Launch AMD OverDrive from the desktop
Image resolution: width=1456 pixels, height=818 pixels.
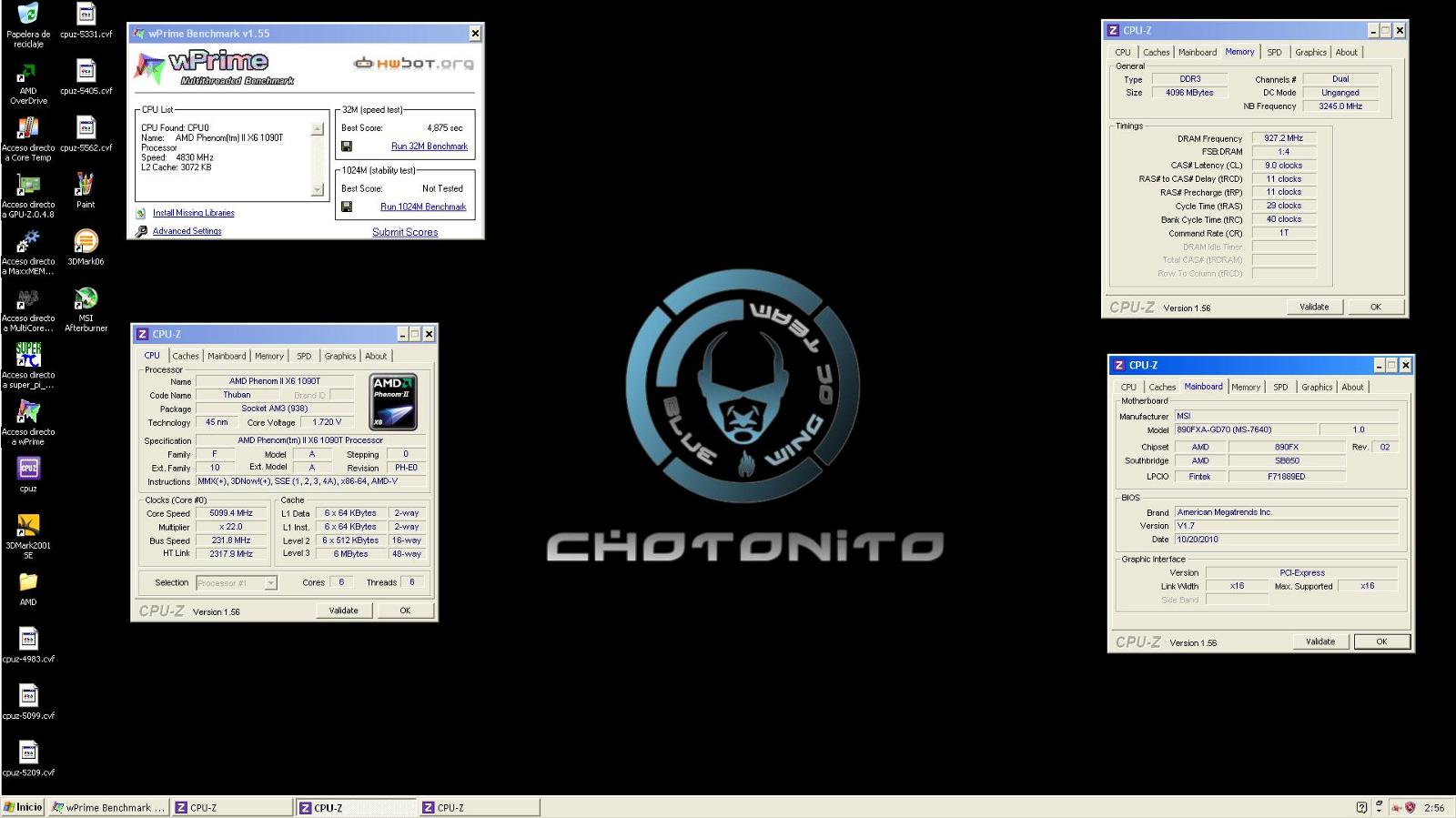[x=28, y=71]
